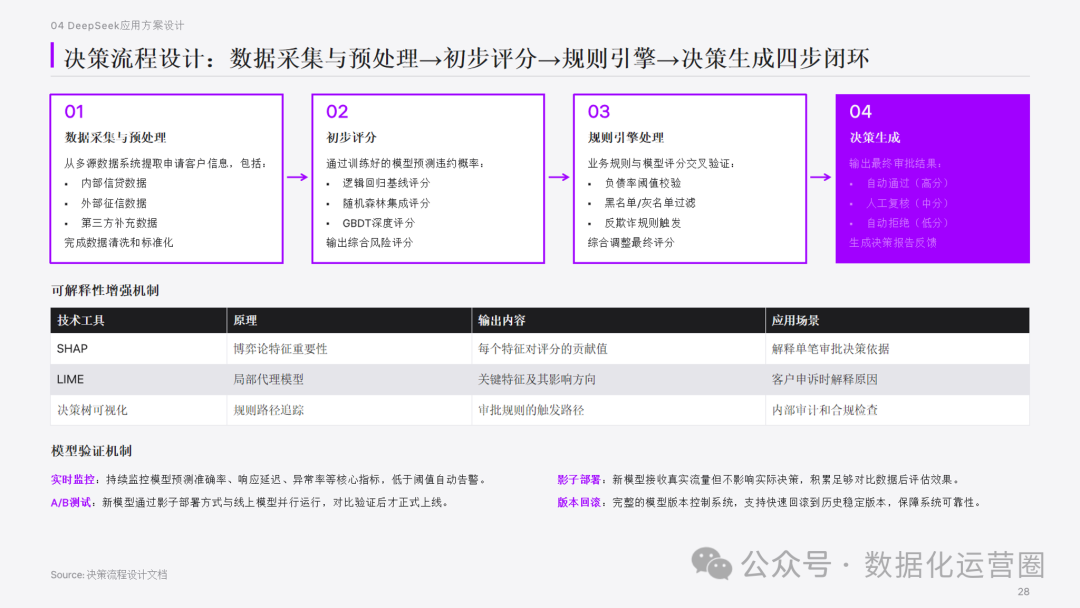The height and width of the screenshot is (608, 1080).
Task: Select the line 输出综合风险评分
Action: pos(369,242)
